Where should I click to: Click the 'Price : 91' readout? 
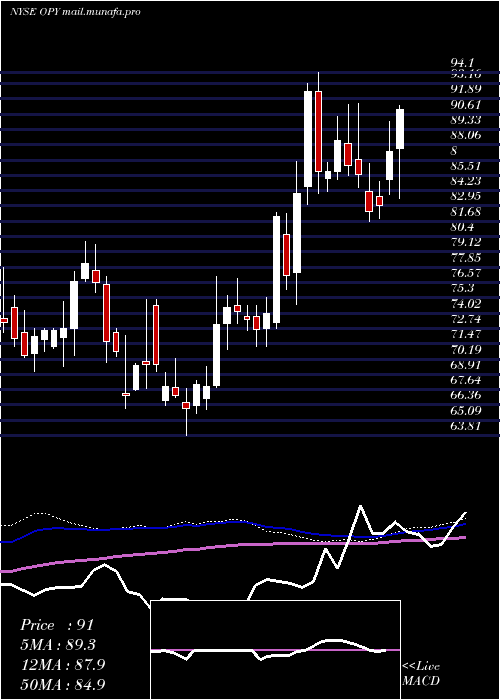[x=57, y=625]
